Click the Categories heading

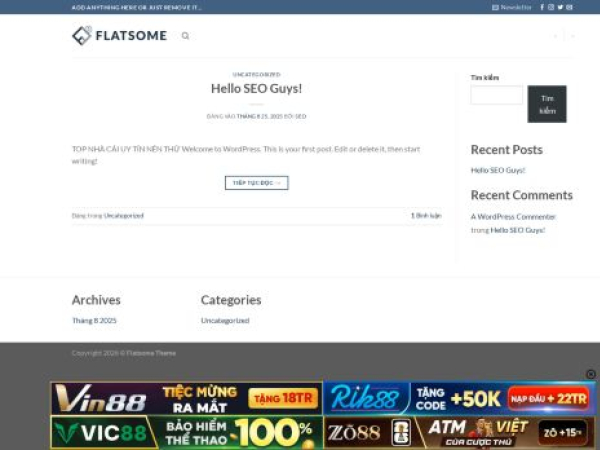(231, 300)
